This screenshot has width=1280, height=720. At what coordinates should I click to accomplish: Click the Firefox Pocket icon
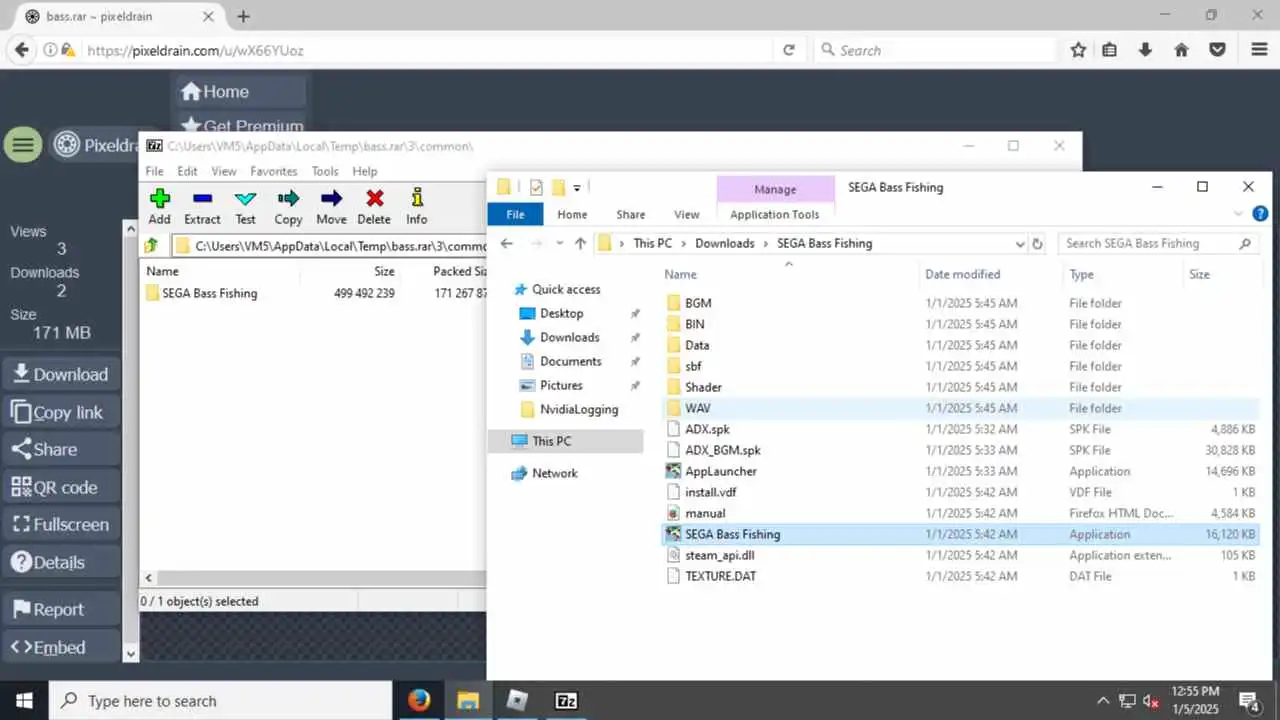coord(1217,50)
